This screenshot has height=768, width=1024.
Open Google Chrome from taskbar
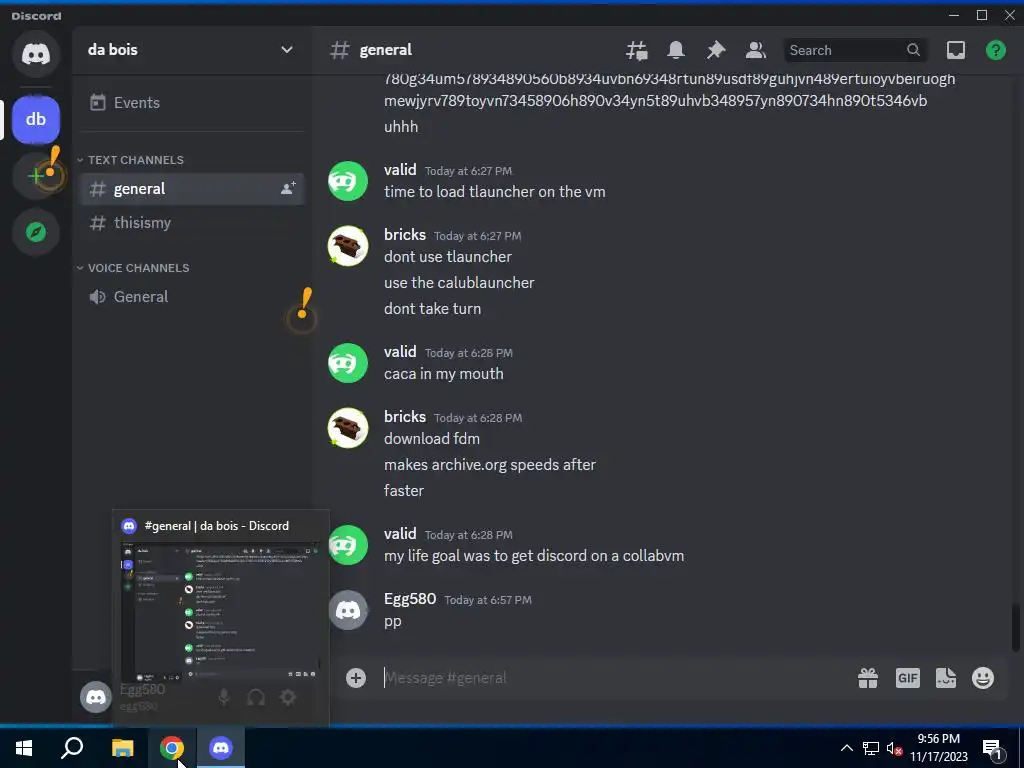172,748
